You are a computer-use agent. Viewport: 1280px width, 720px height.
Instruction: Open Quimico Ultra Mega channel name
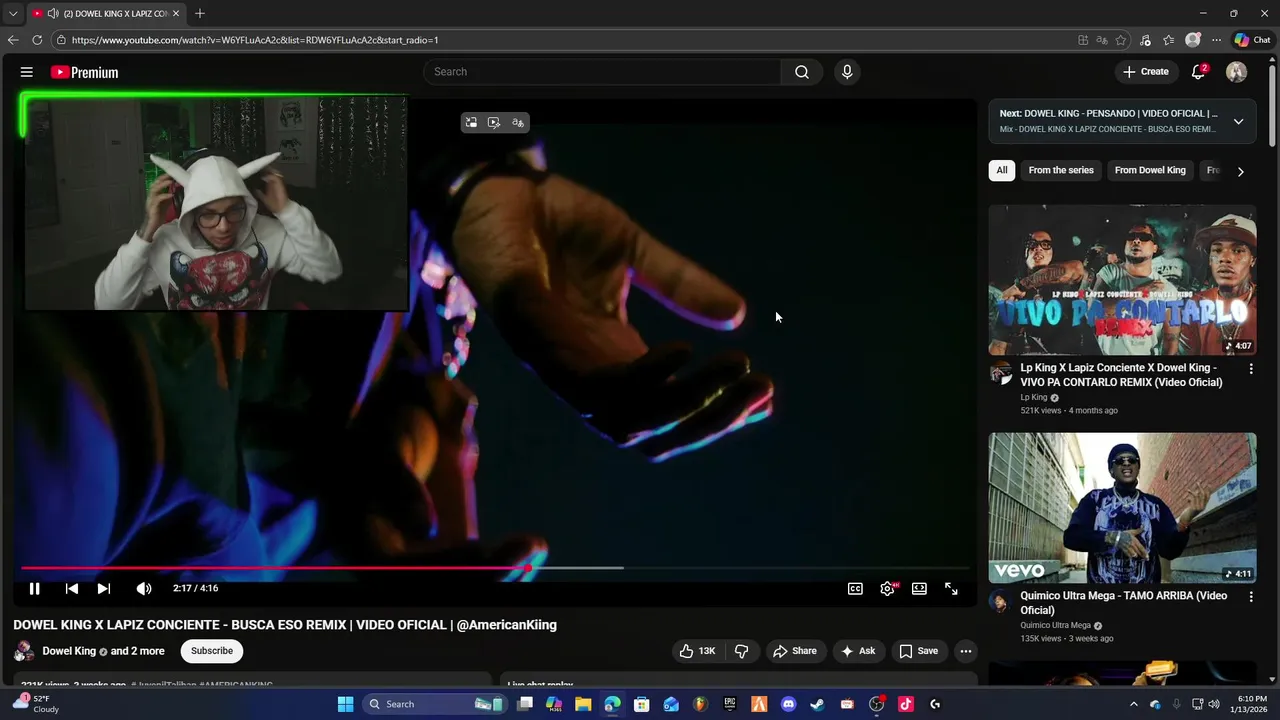click(1055, 625)
